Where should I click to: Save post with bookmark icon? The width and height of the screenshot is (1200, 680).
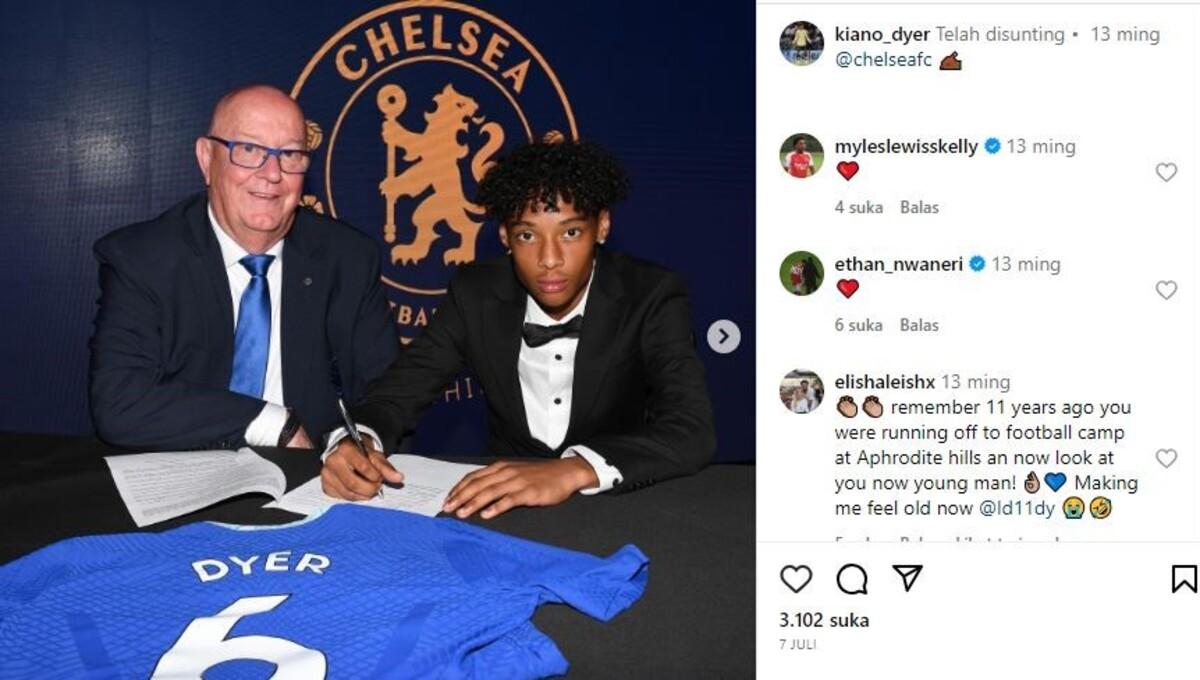[x=1184, y=579]
